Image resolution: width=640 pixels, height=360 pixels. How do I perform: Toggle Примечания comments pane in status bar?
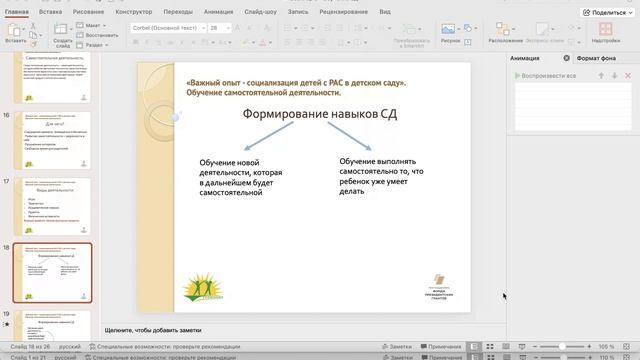tap(441, 347)
